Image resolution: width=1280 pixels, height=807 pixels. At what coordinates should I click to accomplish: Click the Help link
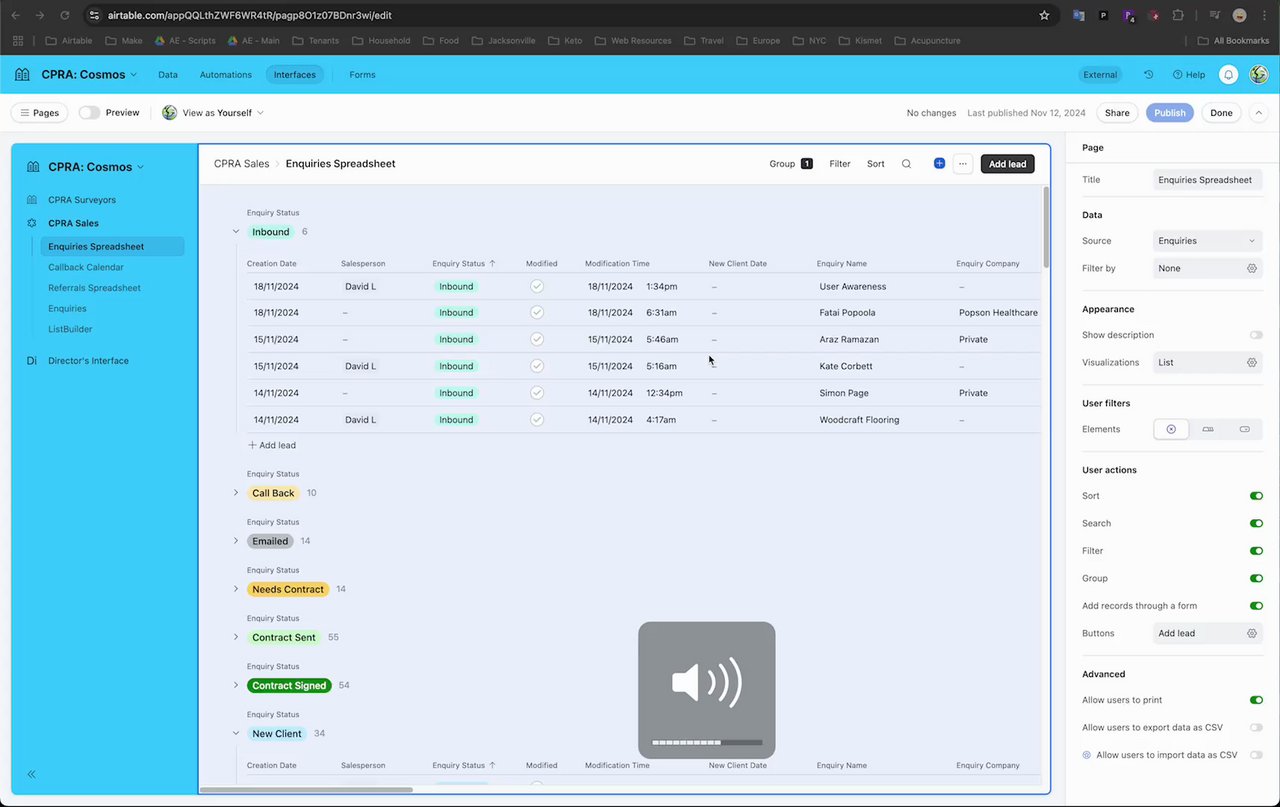(x=1189, y=75)
